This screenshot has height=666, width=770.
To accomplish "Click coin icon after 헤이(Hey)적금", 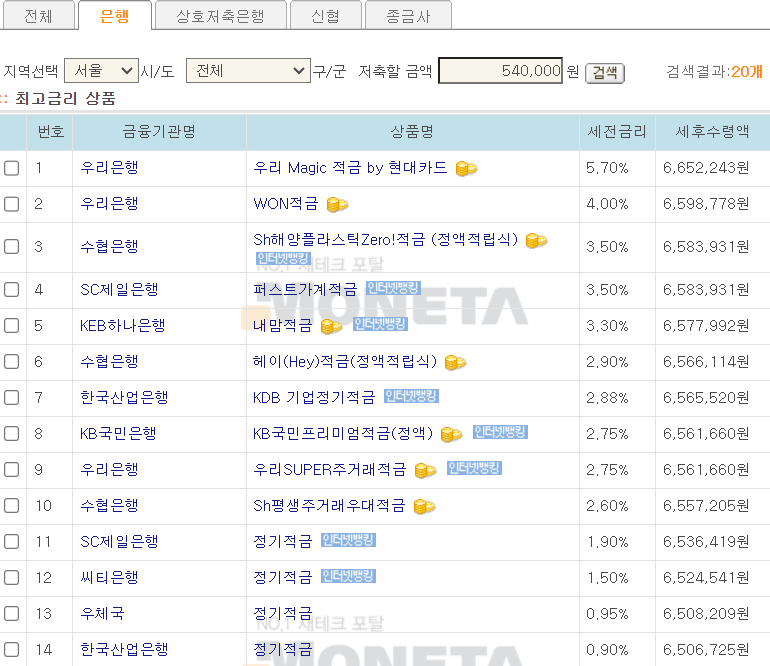I will pyautogui.click(x=455, y=362).
